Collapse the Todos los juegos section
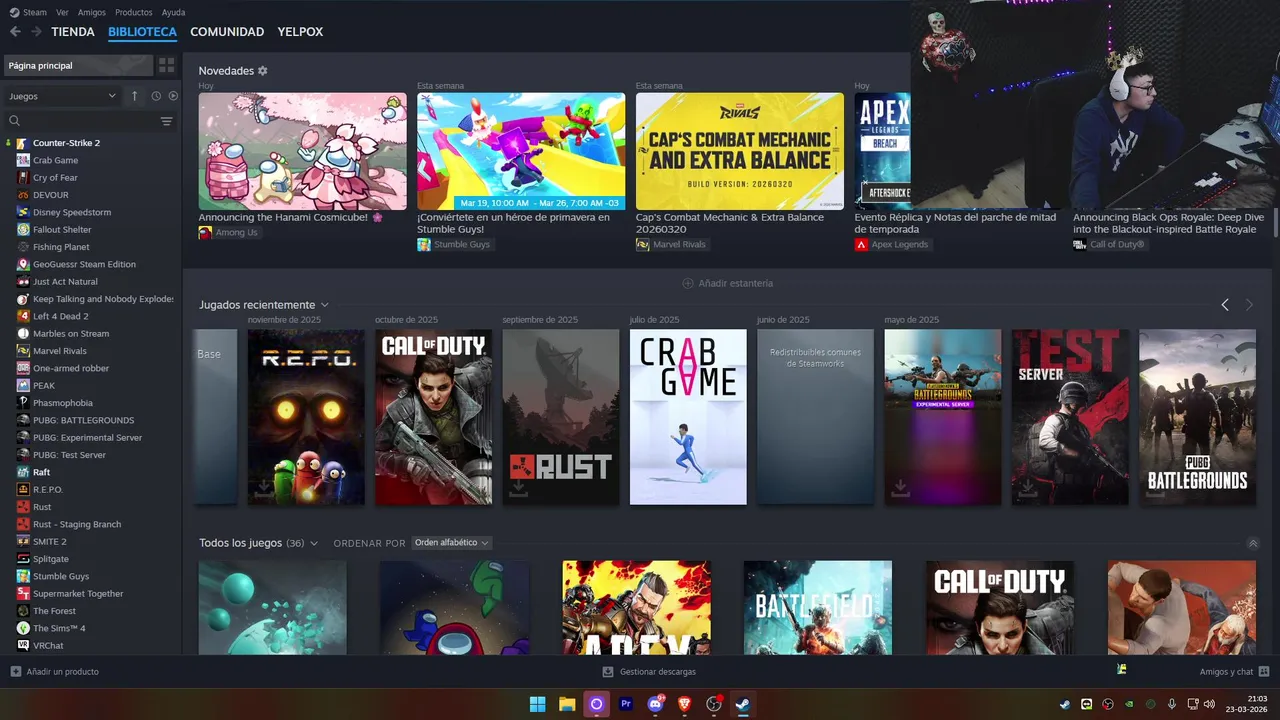 (x=1253, y=544)
